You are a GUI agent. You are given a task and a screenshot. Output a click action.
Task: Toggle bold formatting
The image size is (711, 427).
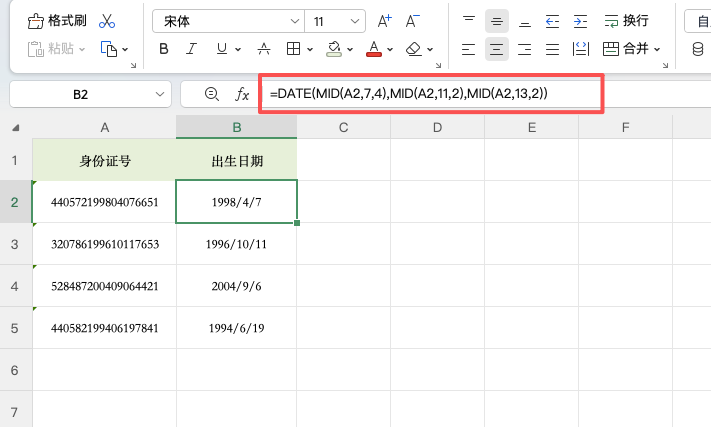pos(164,49)
